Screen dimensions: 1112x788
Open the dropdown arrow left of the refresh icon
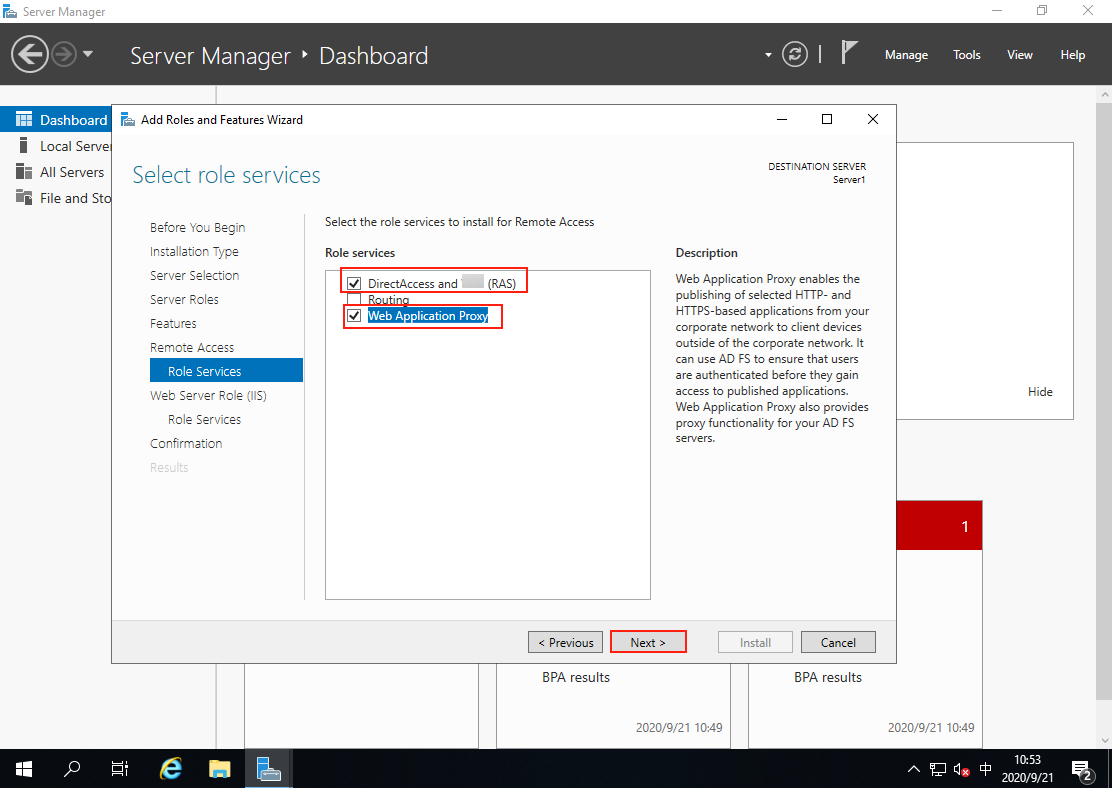(768, 55)
